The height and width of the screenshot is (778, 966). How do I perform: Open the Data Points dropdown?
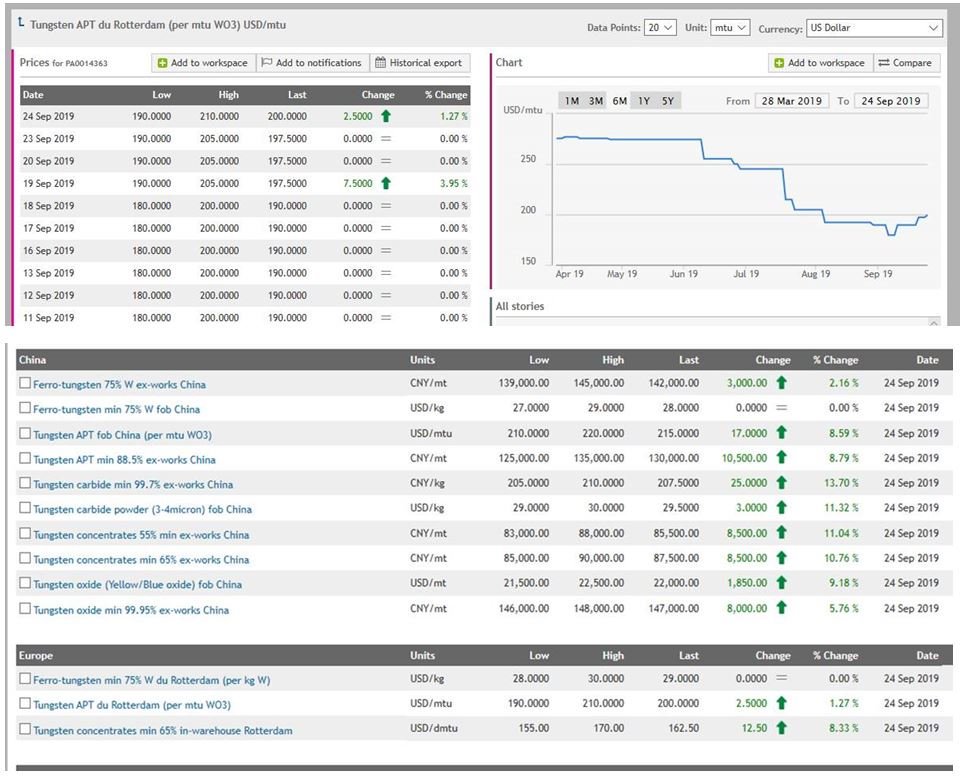tap(660, 28)
